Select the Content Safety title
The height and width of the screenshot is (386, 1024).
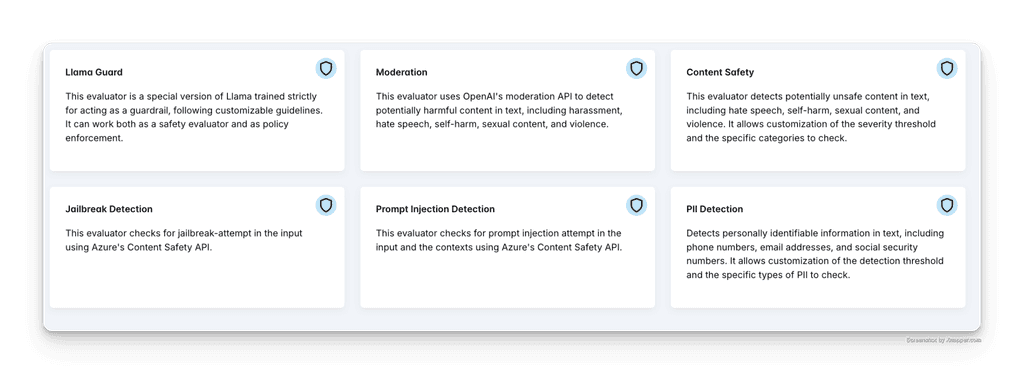click(x=720, y=72)
